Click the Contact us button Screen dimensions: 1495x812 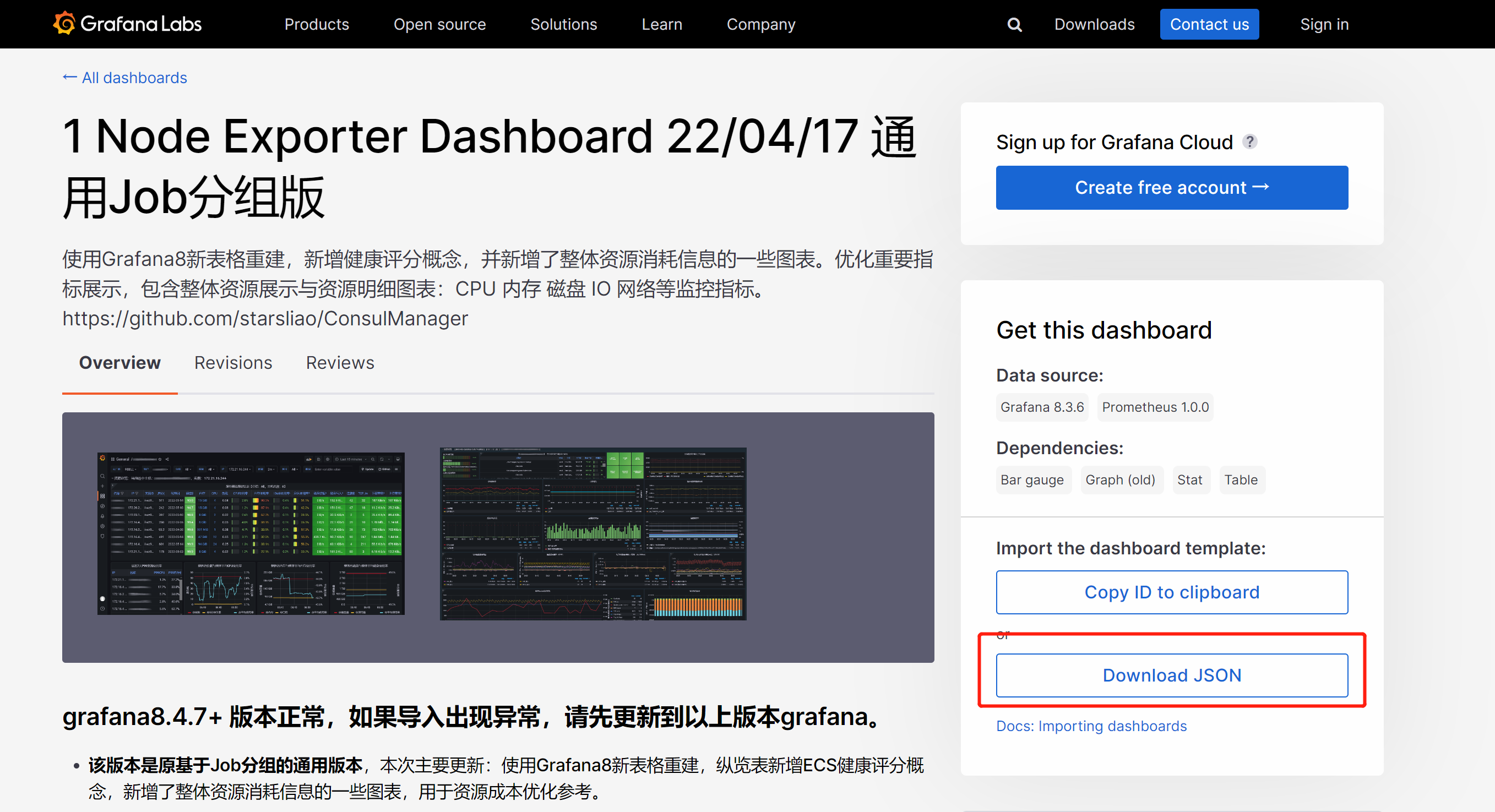[1209, 24]
